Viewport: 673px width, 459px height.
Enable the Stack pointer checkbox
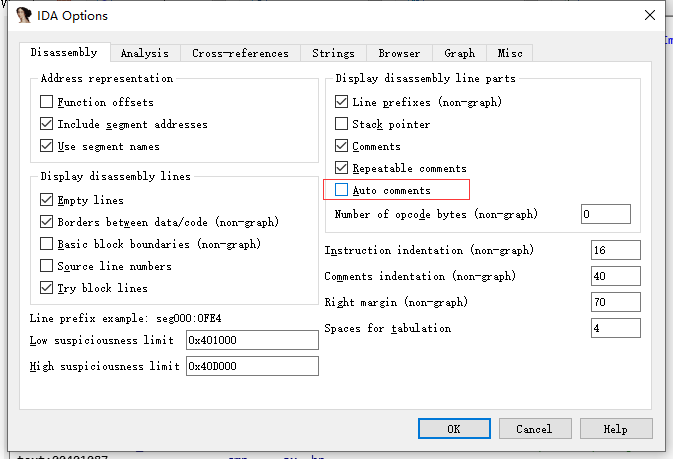click(341, 124)
